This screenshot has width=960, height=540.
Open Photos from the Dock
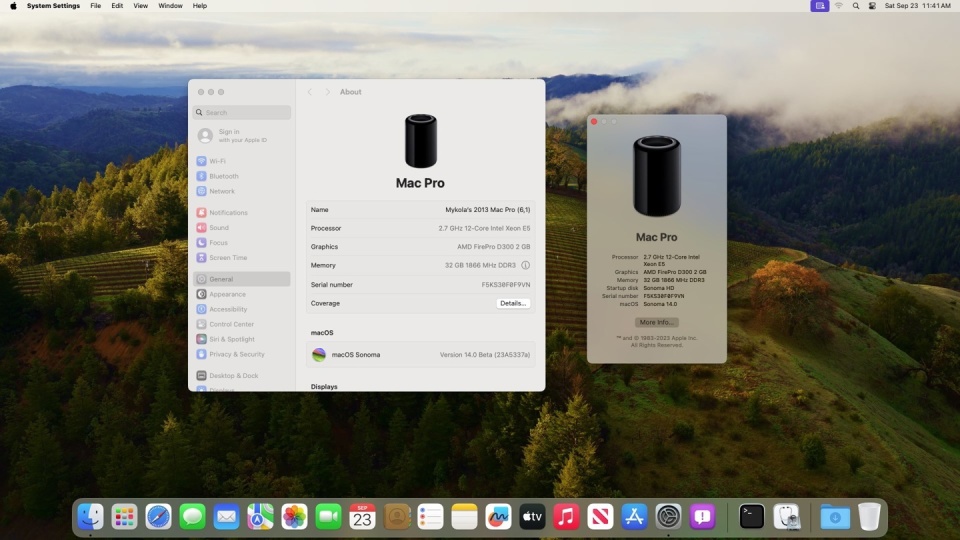[294, 517]
